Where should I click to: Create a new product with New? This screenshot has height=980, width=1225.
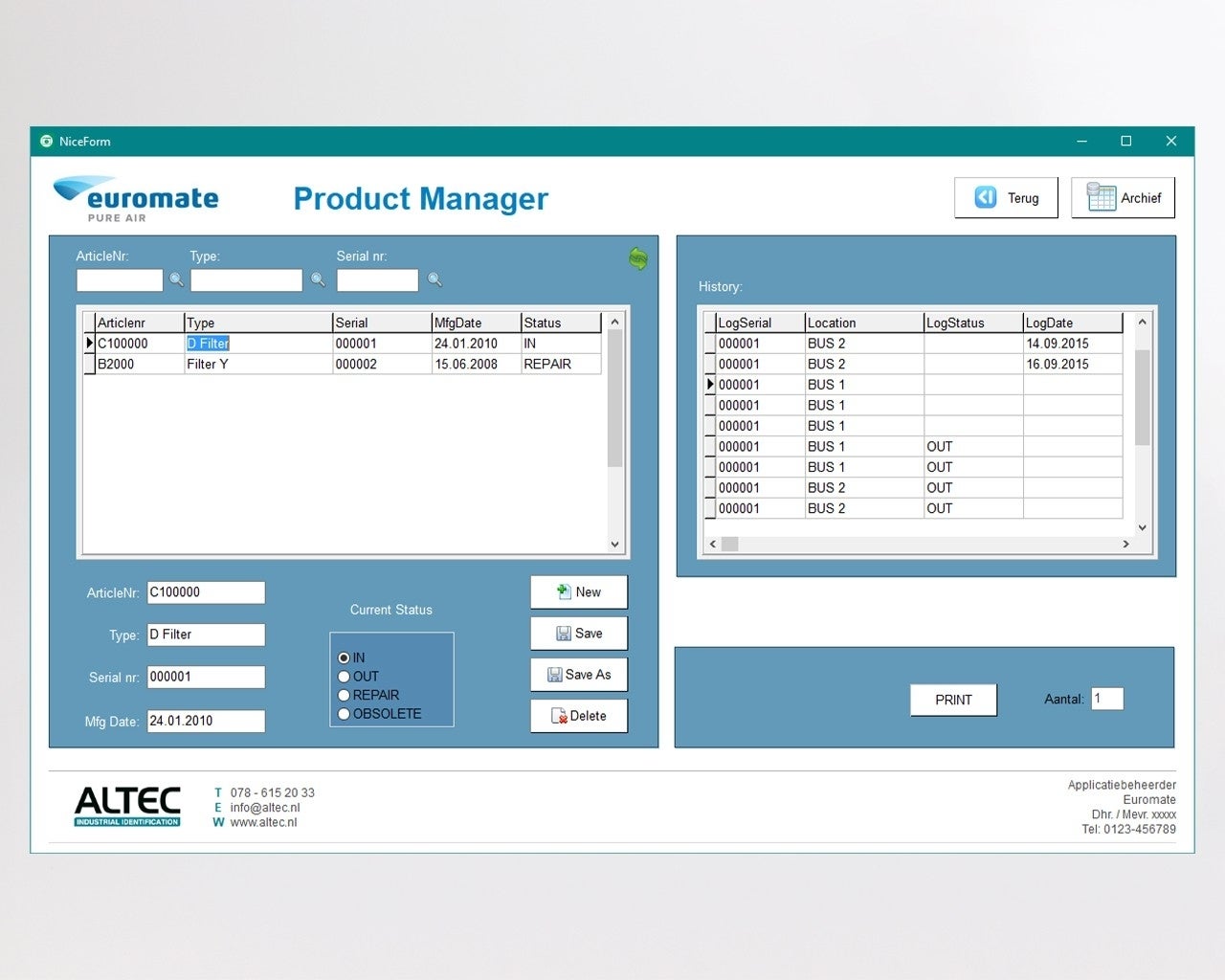coord(579,592)
